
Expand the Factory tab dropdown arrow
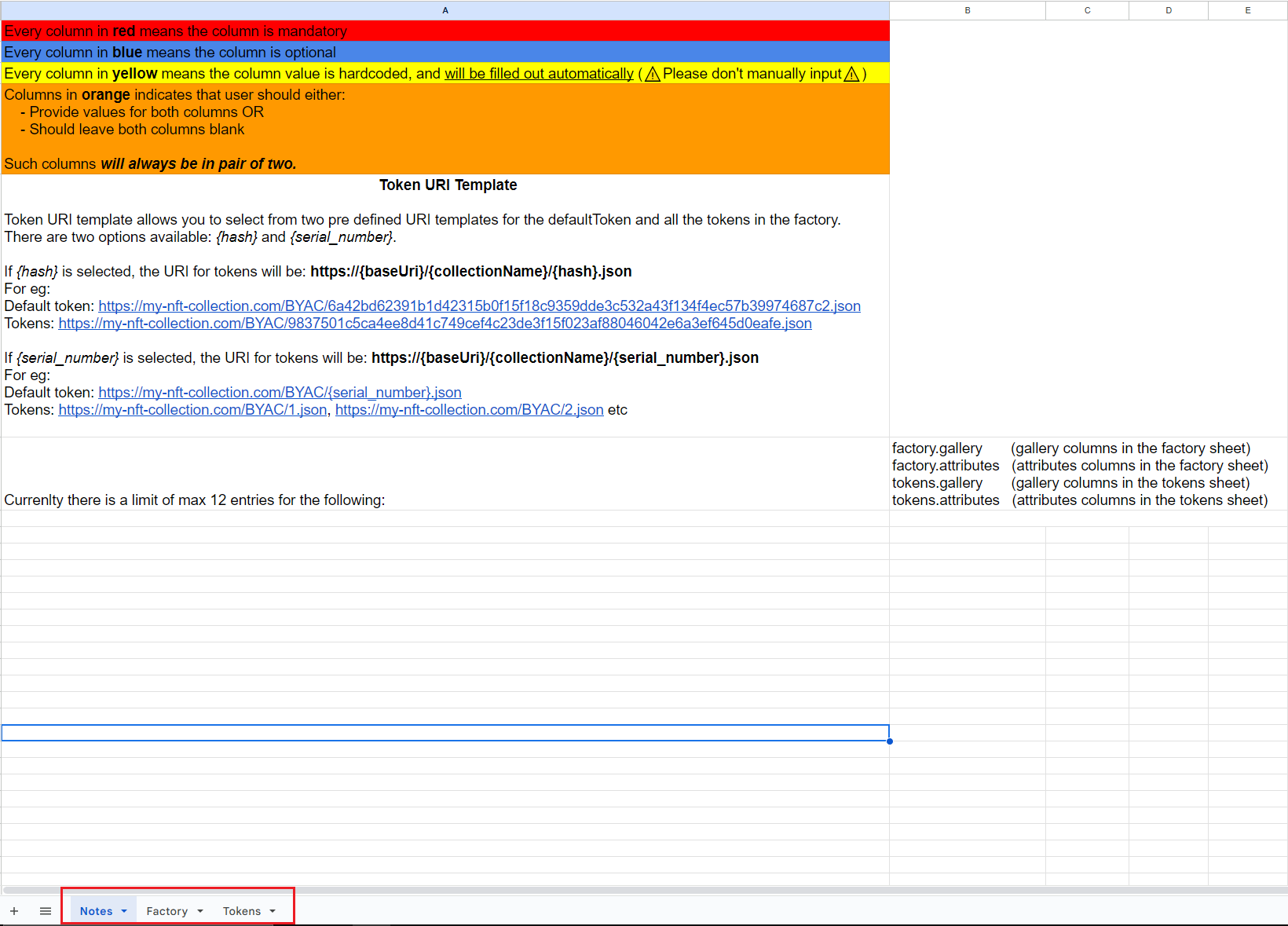point(200,911)
